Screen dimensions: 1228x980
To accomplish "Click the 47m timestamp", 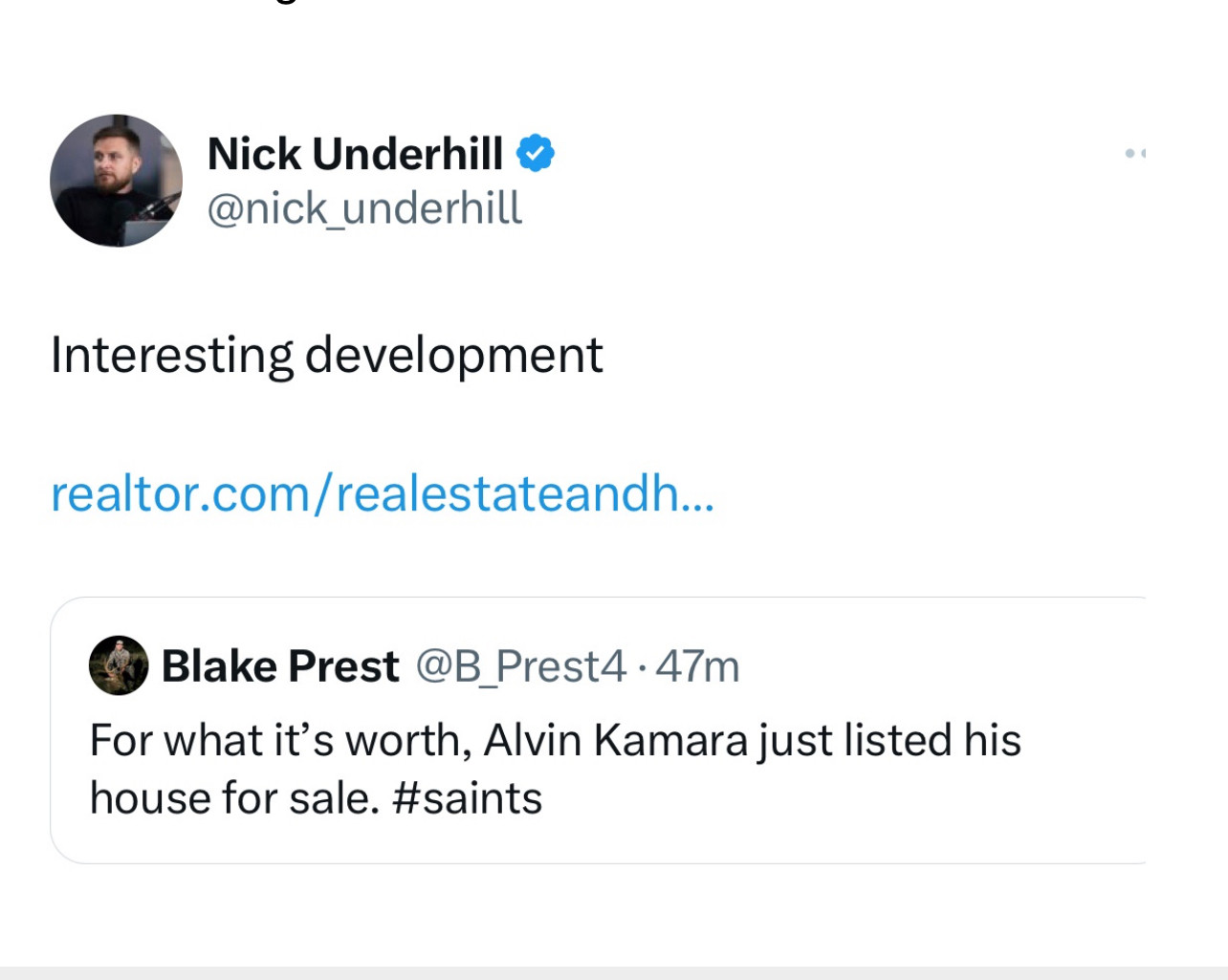I will tap(697, 666).
